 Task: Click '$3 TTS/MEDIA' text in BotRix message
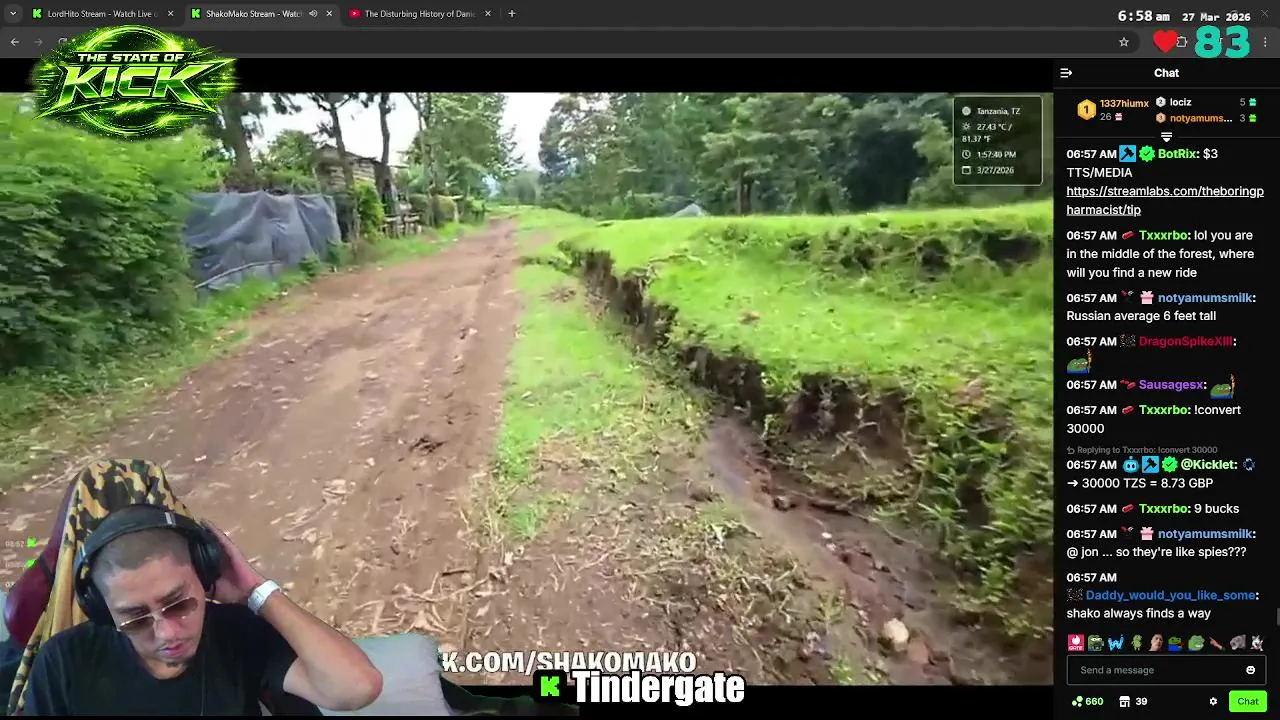pyautogui.click(x=1142, y=163)
